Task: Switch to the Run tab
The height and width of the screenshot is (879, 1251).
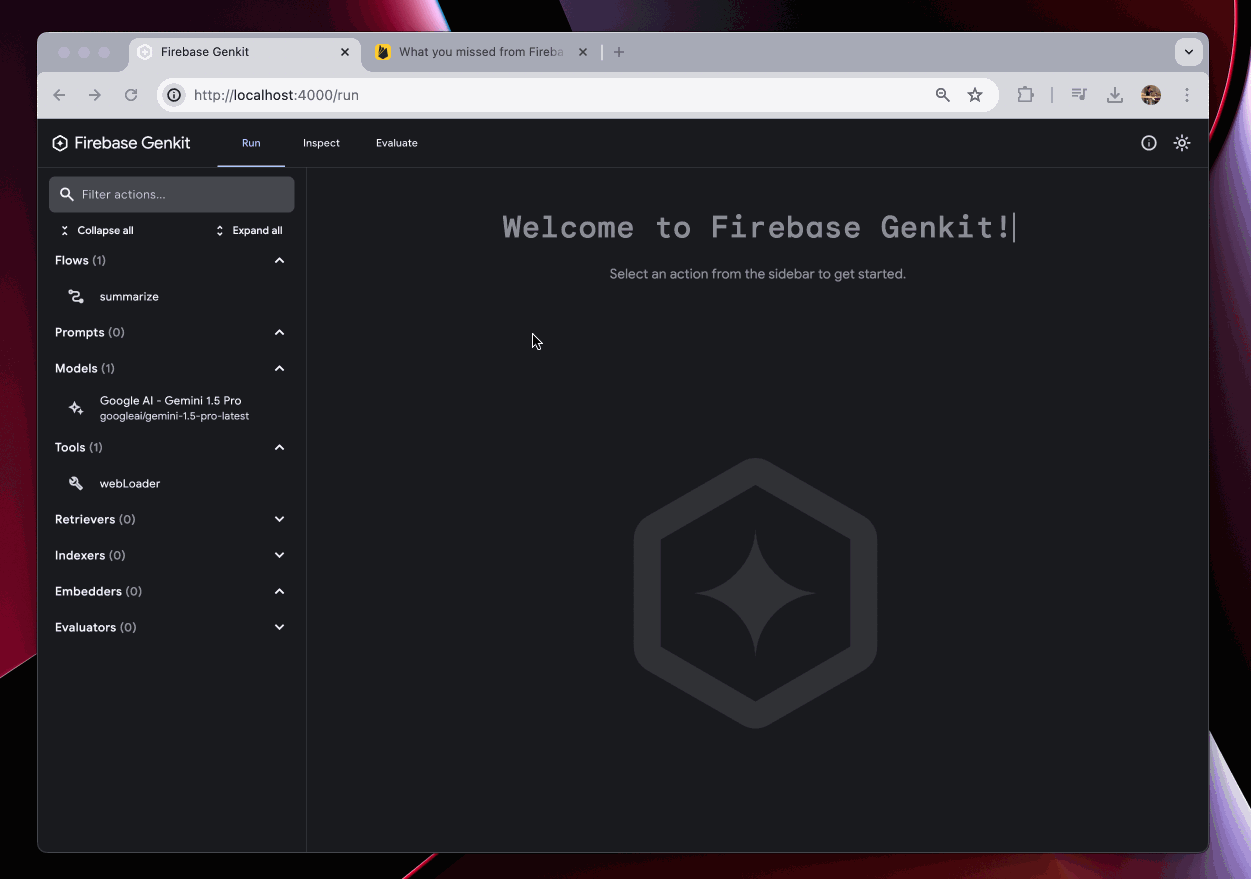Action: [x=251, y=143]
